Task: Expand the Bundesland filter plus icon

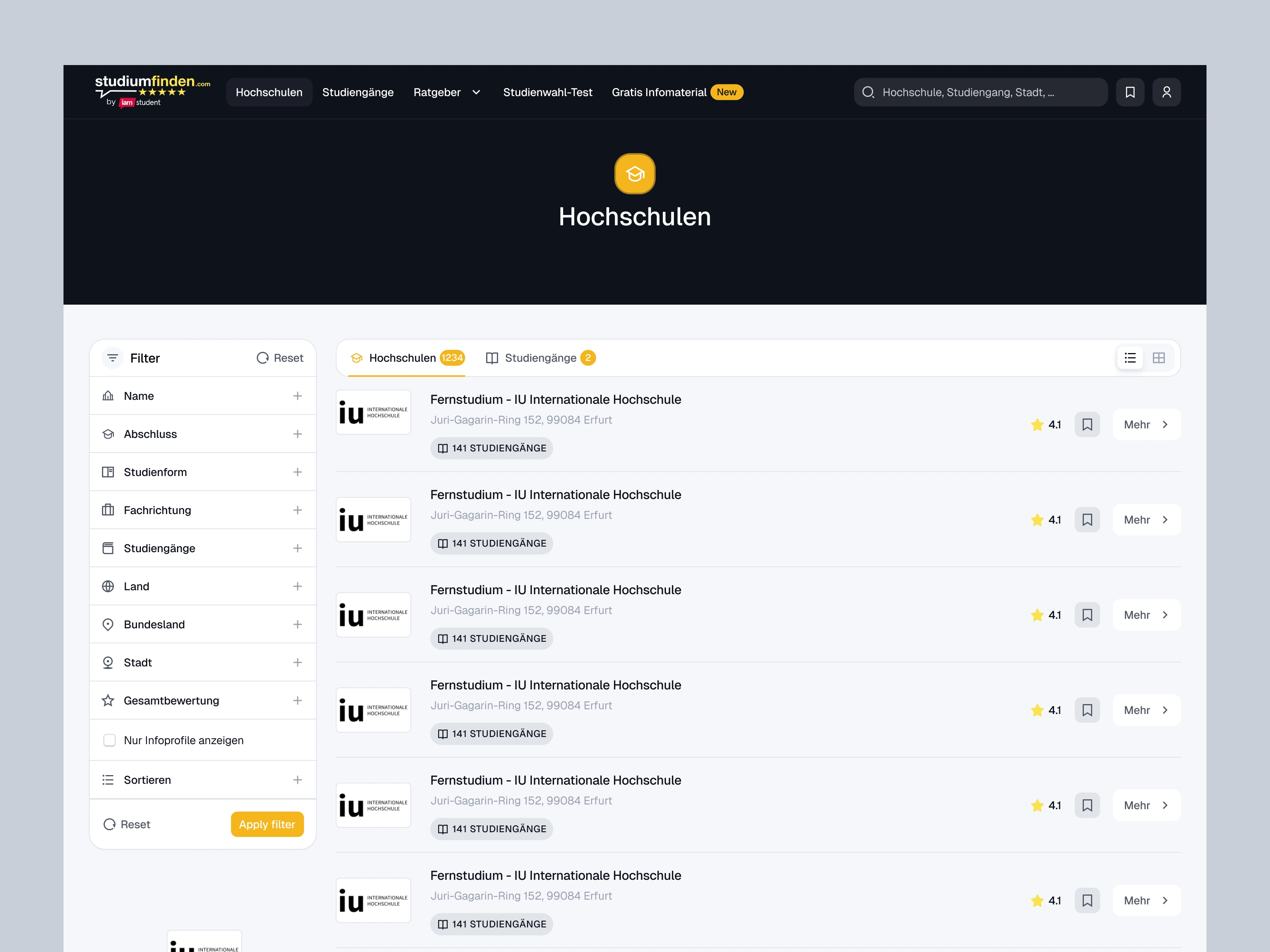Action: 297,624
